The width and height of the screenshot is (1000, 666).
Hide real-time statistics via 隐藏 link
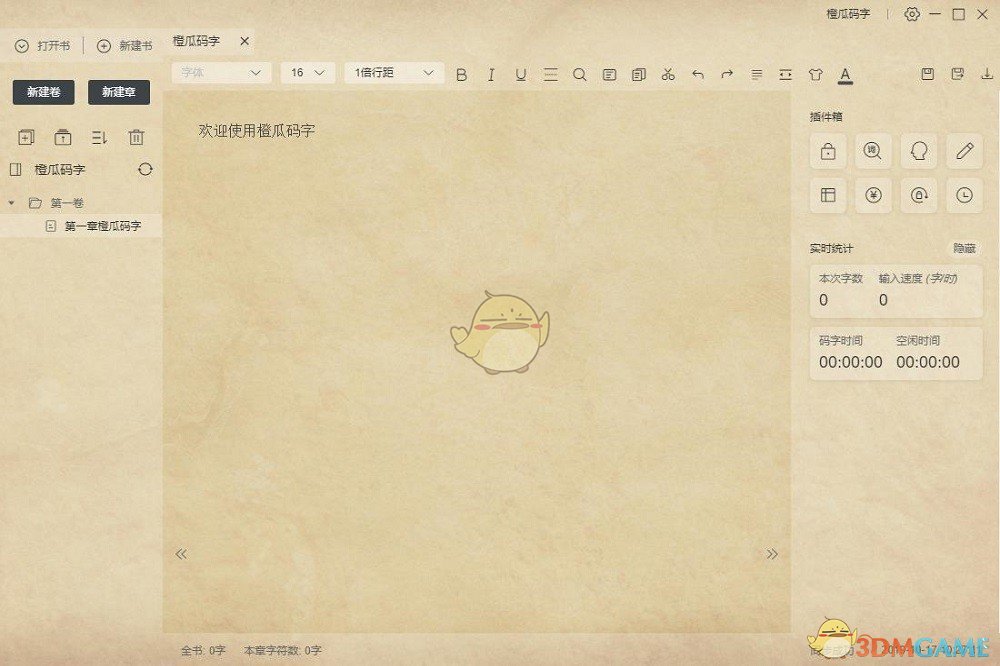pyautogui.click(x=963, y=248)
